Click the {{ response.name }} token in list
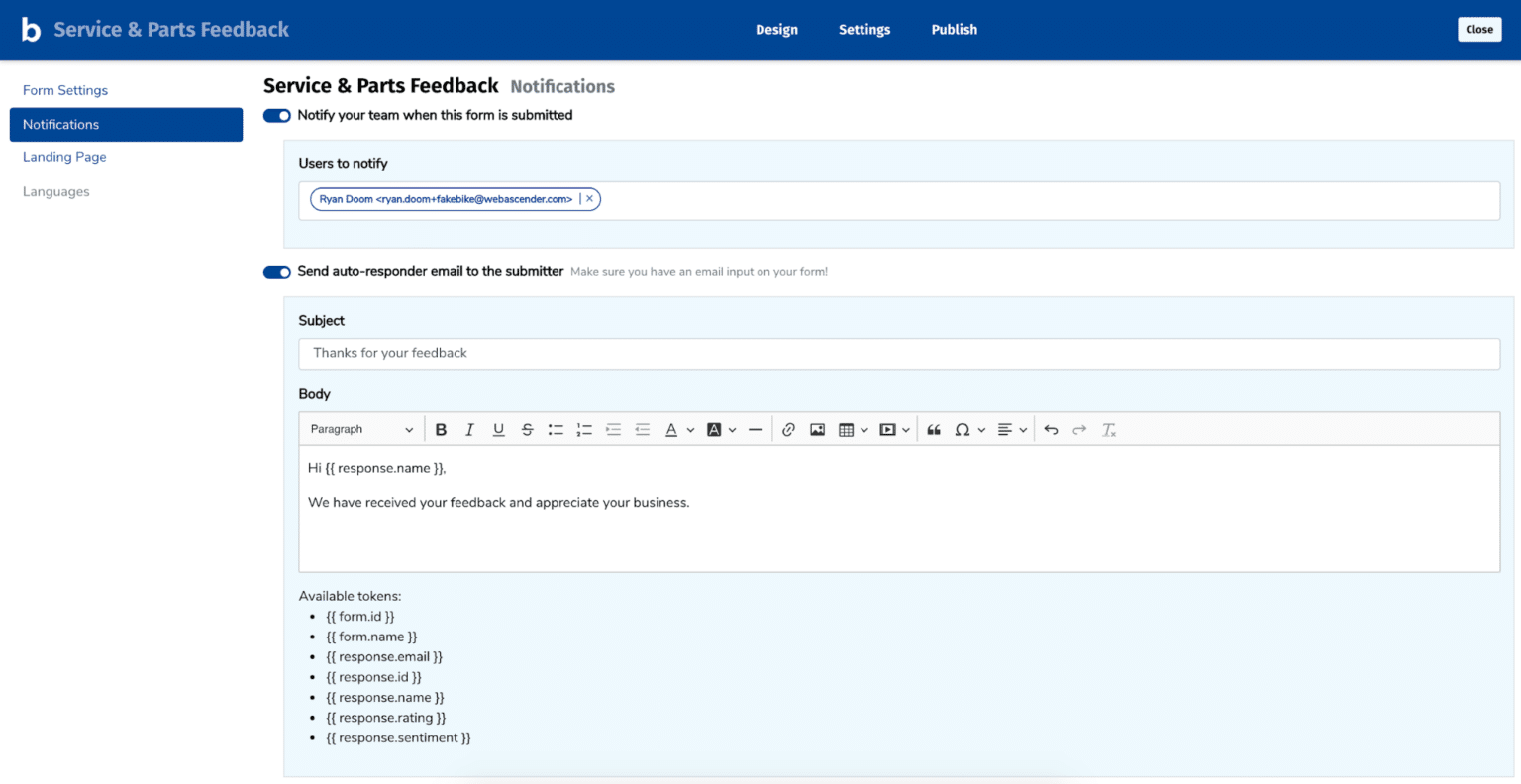Image resolution: width=1521 pixels, height=784 pixels. pyautogui.click(x=385, y=698)
